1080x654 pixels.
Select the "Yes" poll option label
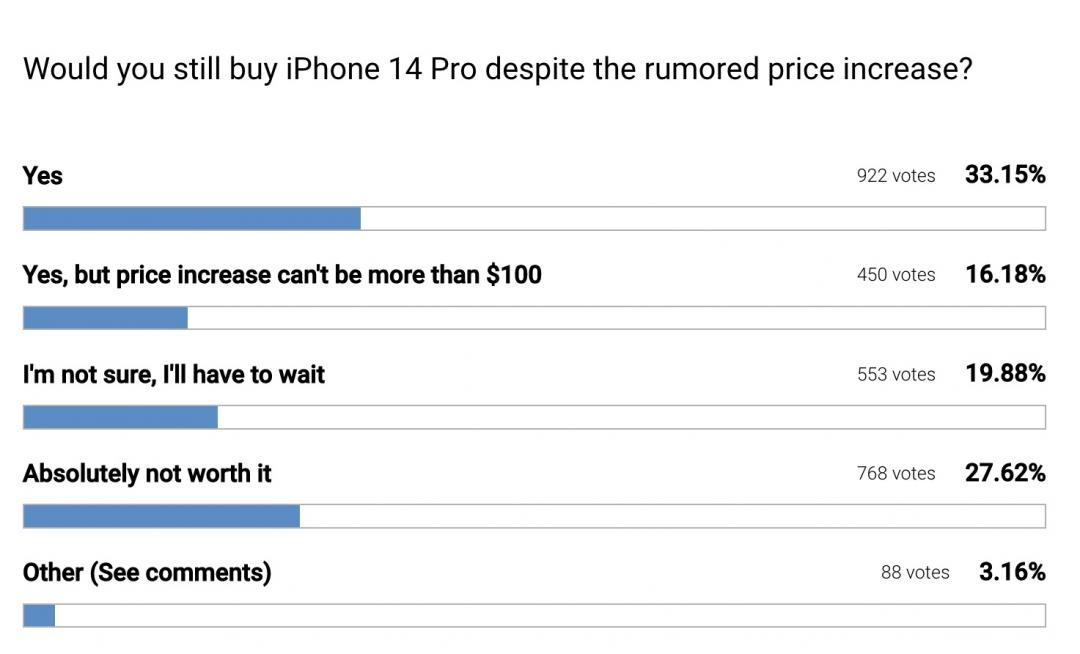(43, 176)
